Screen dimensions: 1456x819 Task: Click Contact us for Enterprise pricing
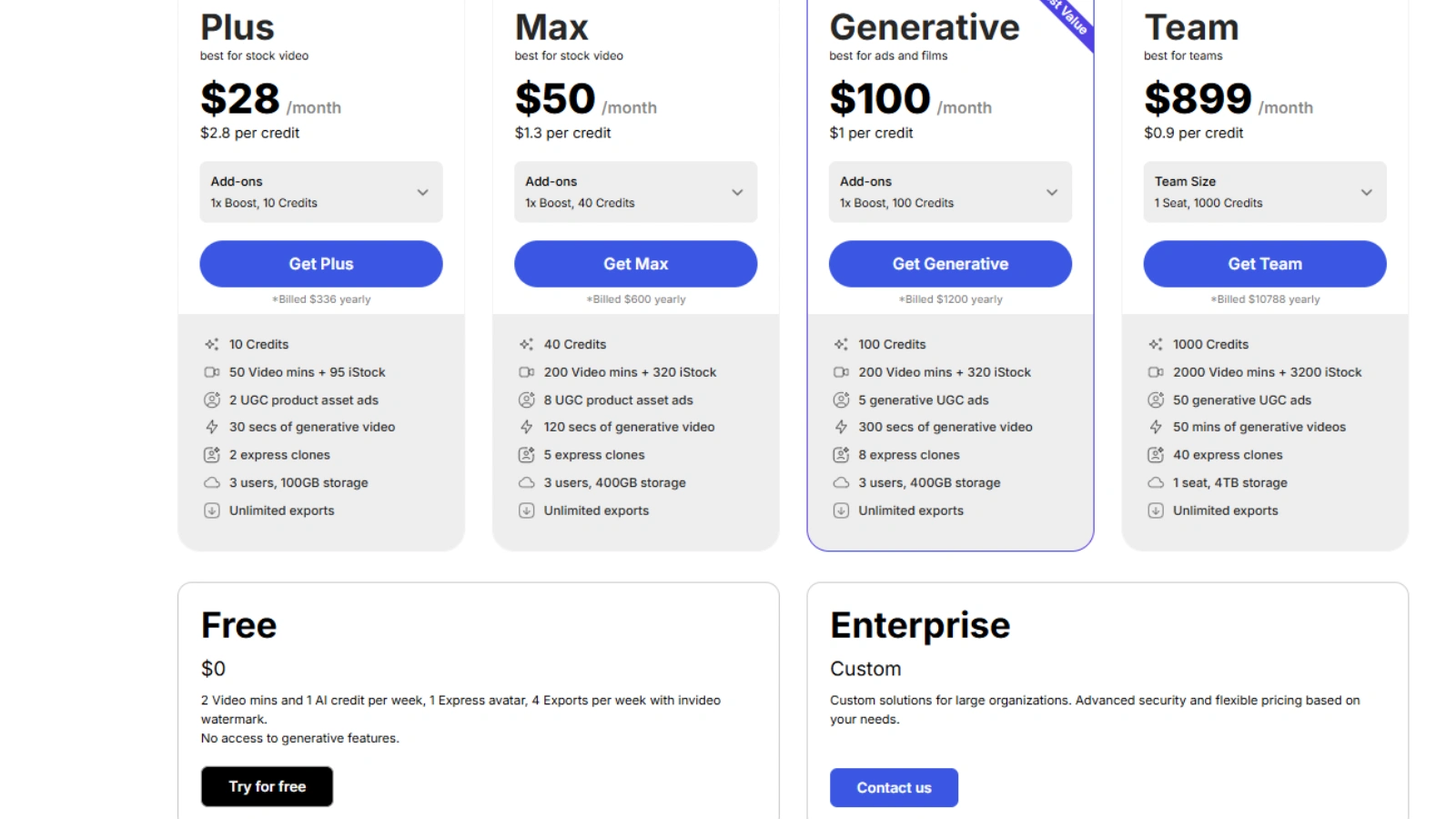(x=894, y=787)
